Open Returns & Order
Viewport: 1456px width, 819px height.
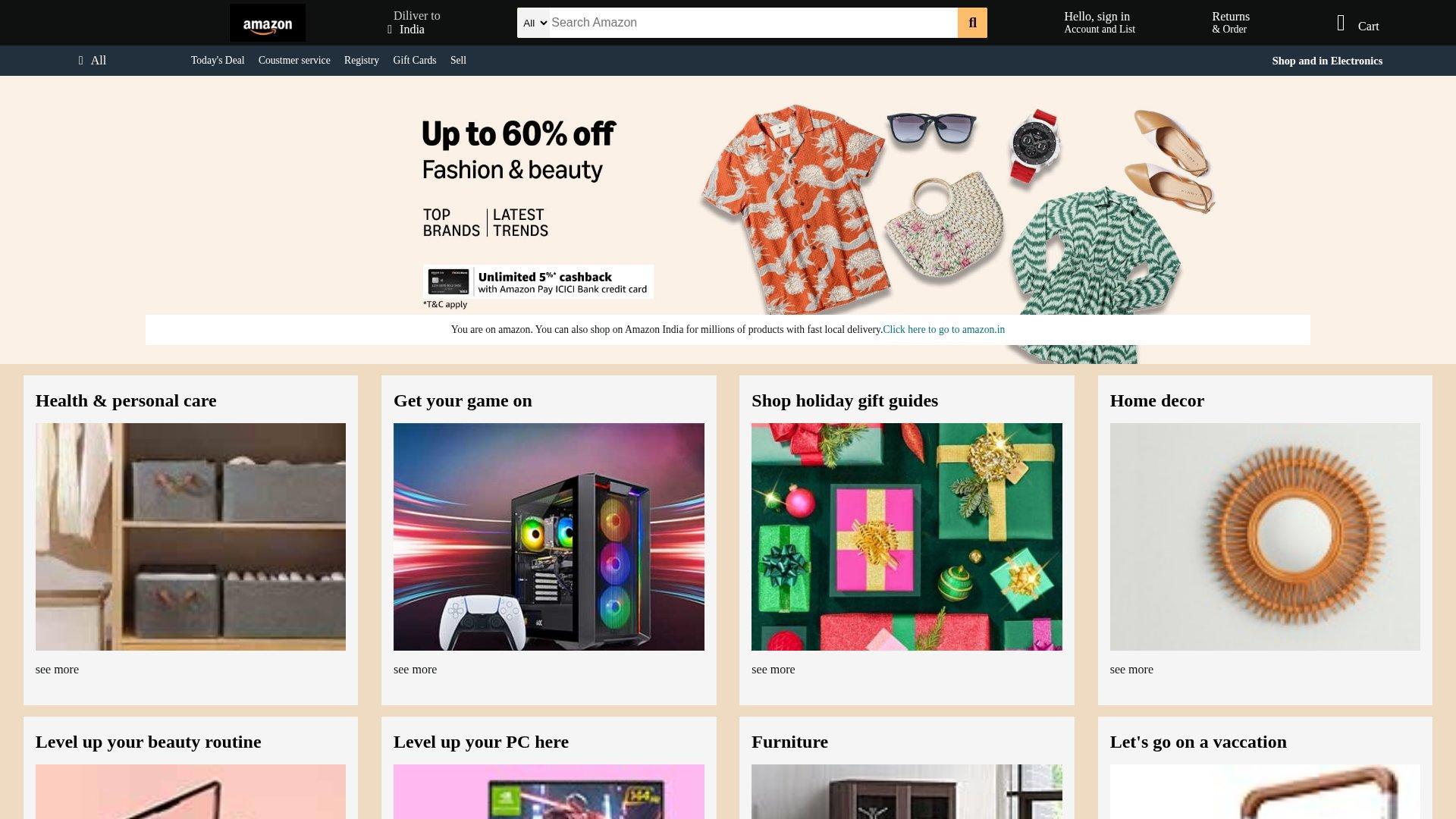[x=1231, y=23]
